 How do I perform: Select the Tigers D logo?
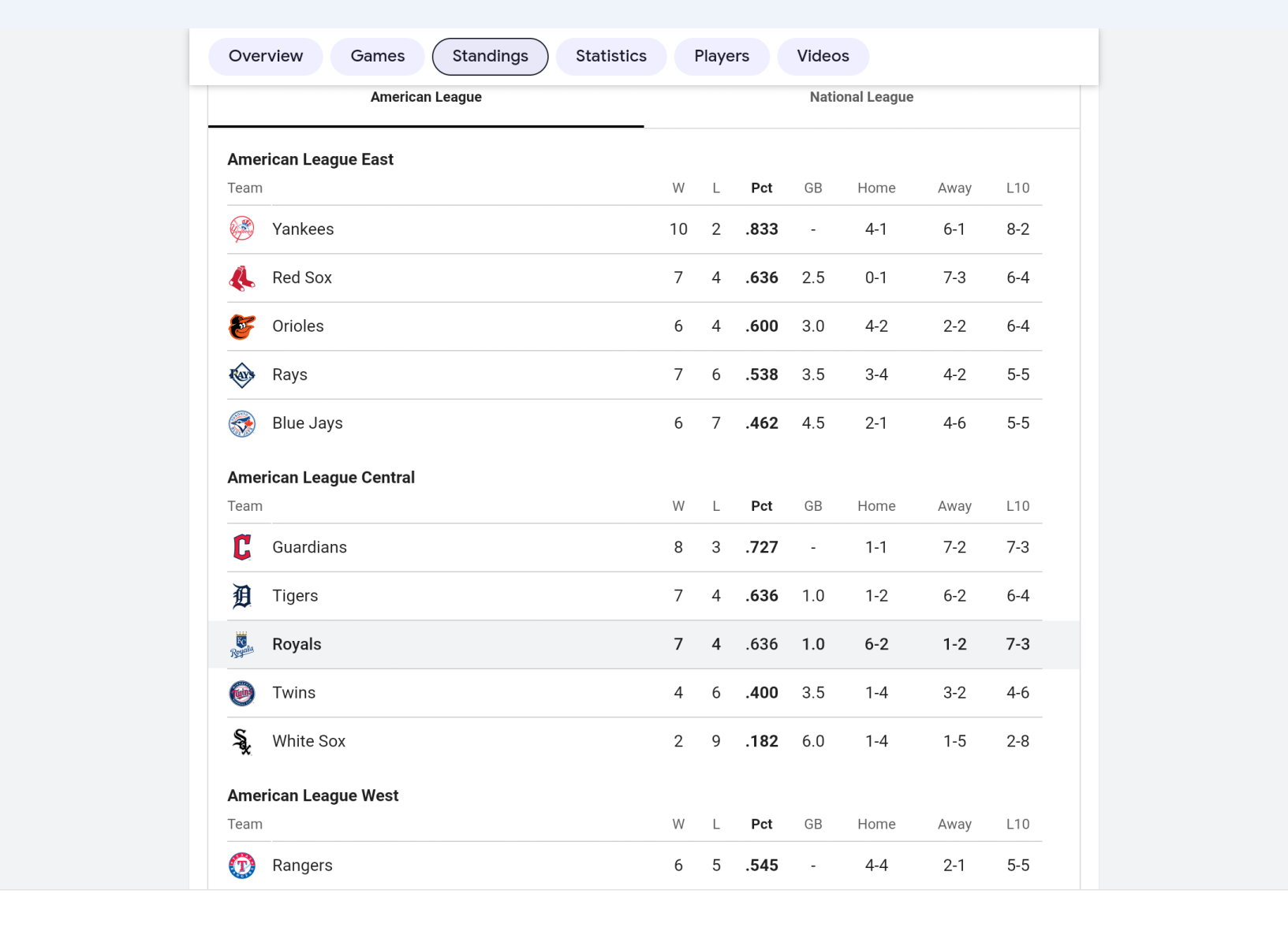click(x=242, y=596)
